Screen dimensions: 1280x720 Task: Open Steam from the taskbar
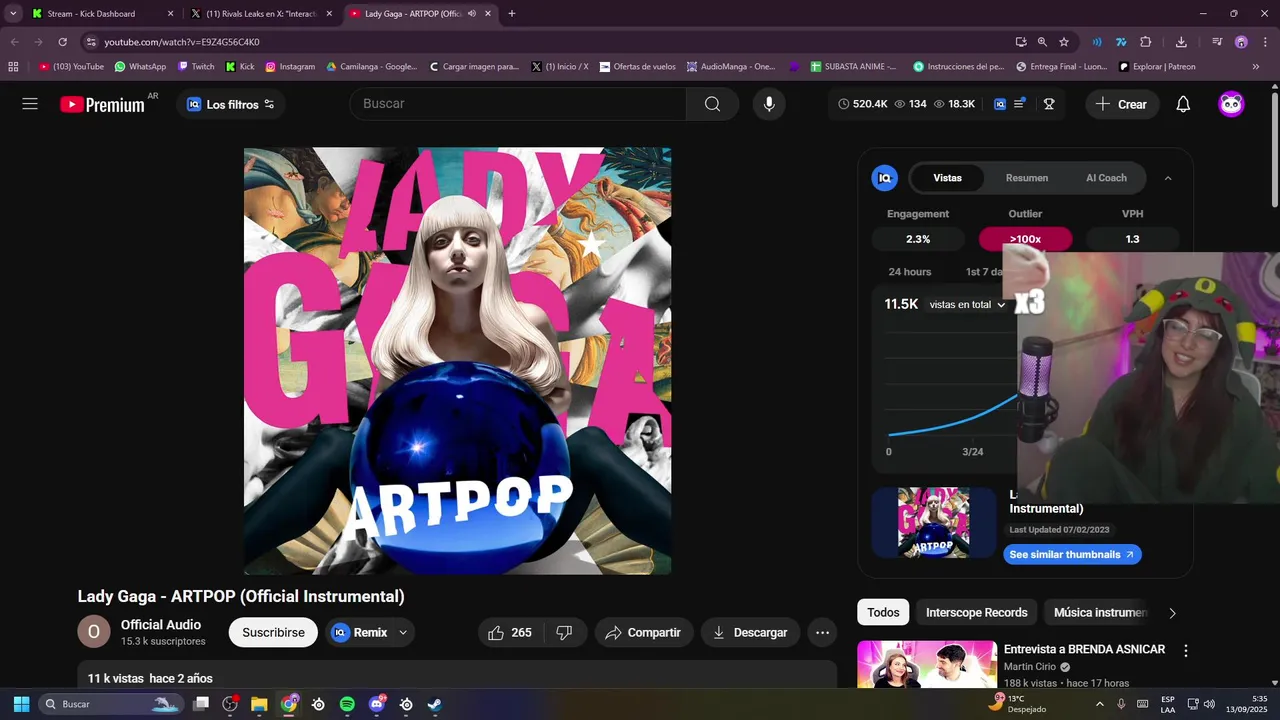point(435,704)
